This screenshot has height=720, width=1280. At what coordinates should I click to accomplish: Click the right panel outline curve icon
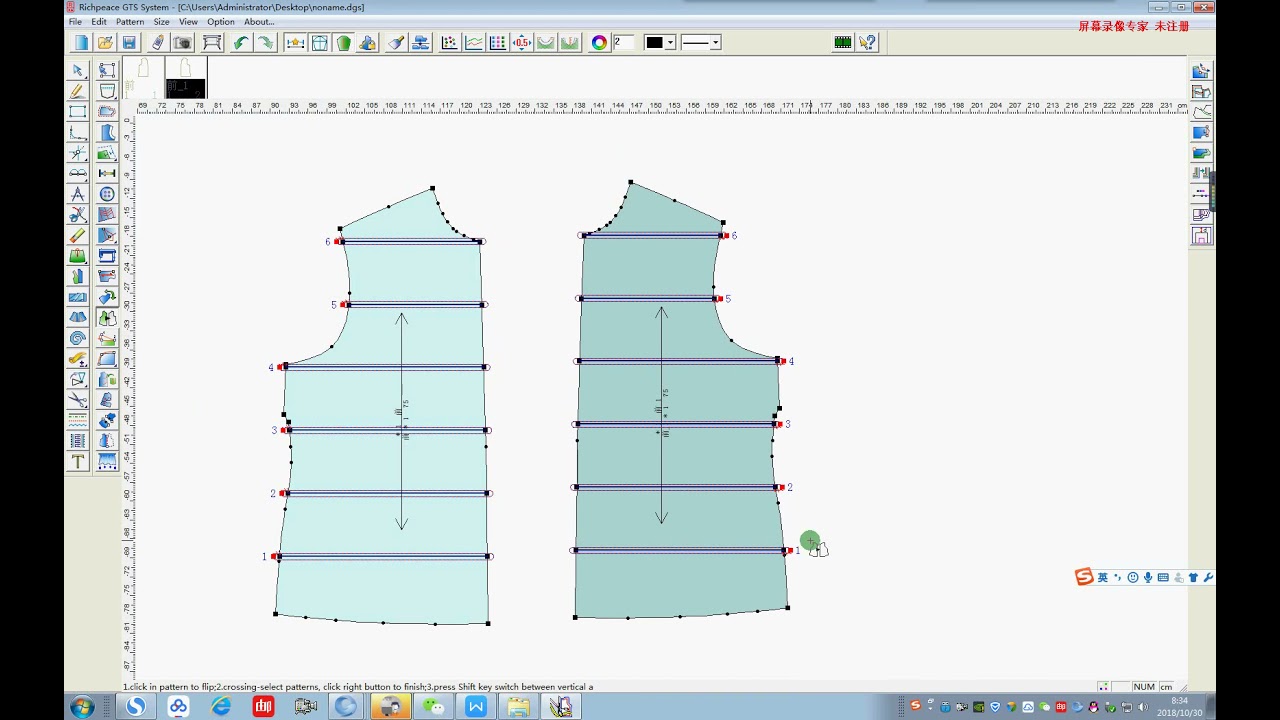pyautogui.click(x=1201, y=112)
